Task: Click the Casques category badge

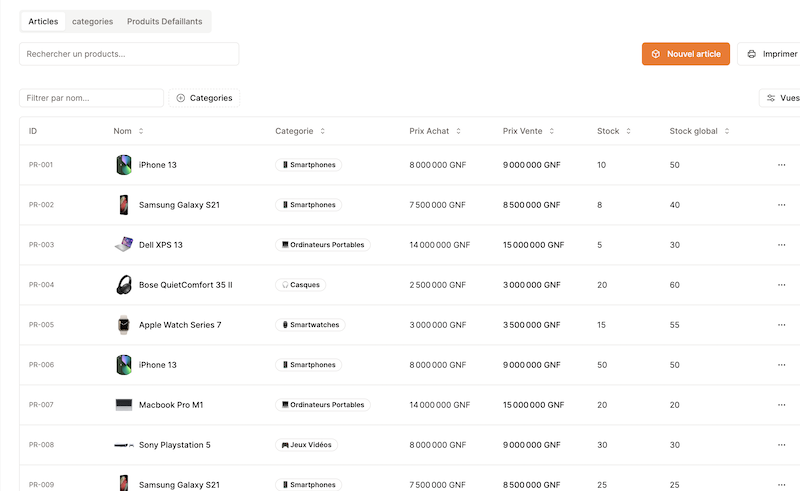Action: point(301,285)
